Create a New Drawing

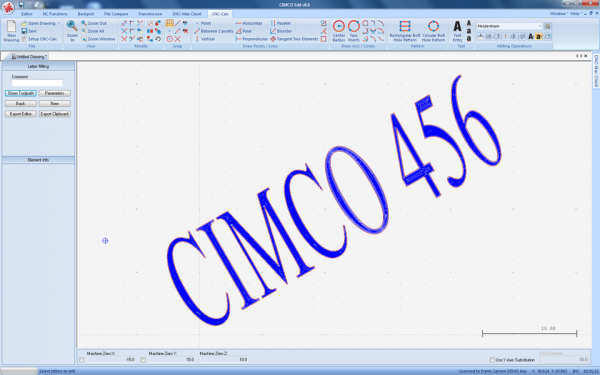[11, 31]
